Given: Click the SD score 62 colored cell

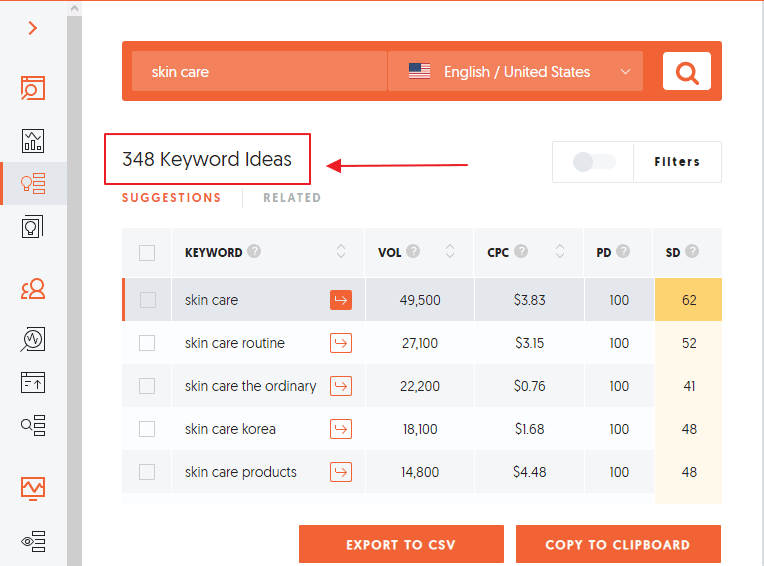Looking at the screenshot, I should pyautogui.click(x=688, y=300).
